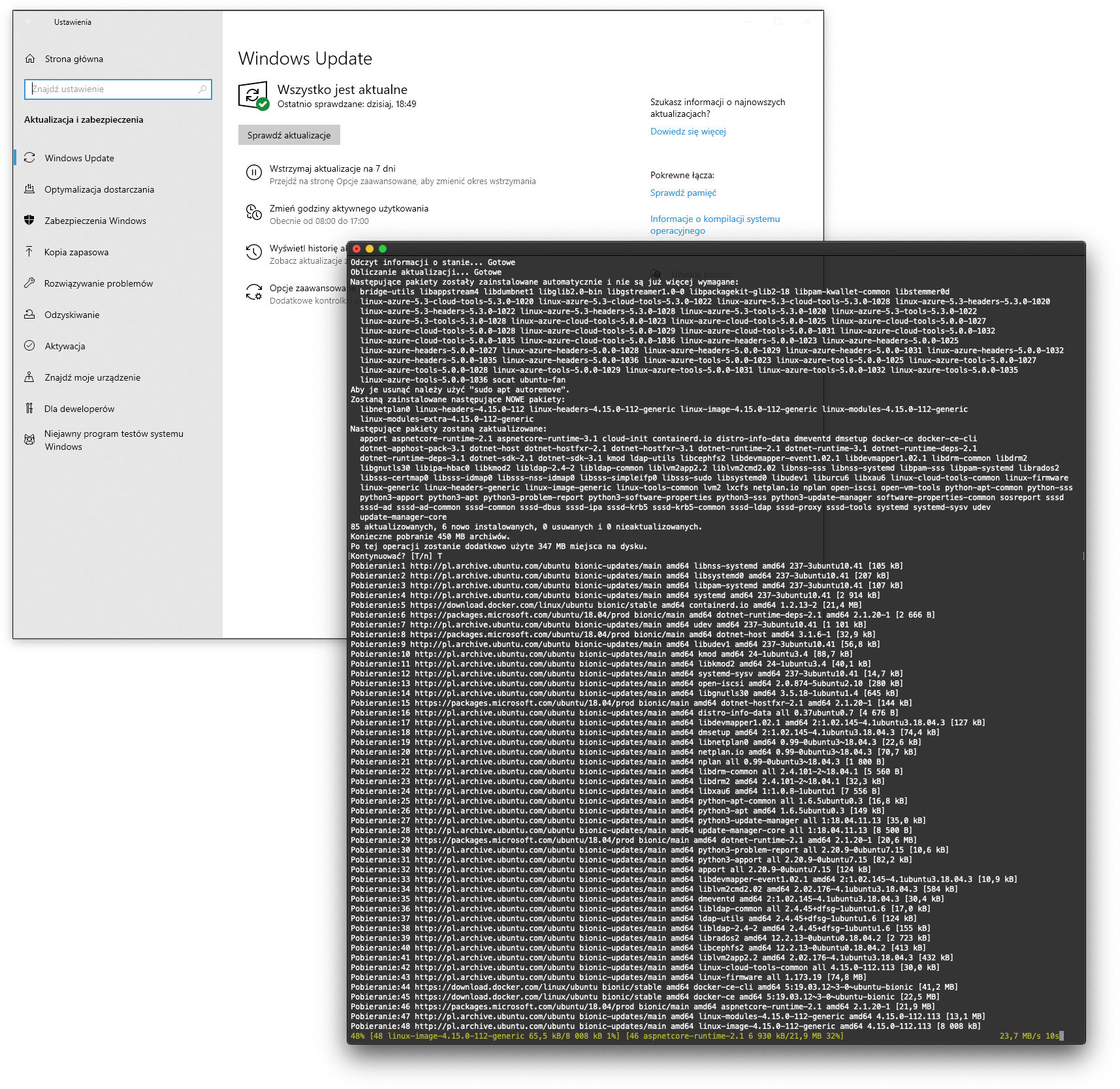Viewport: 1120px width, 1089px height.
Task: Click 'Ostatnio sprawdzane: dzisiaj, 18:49' text
Action: [x=347, y=104]
